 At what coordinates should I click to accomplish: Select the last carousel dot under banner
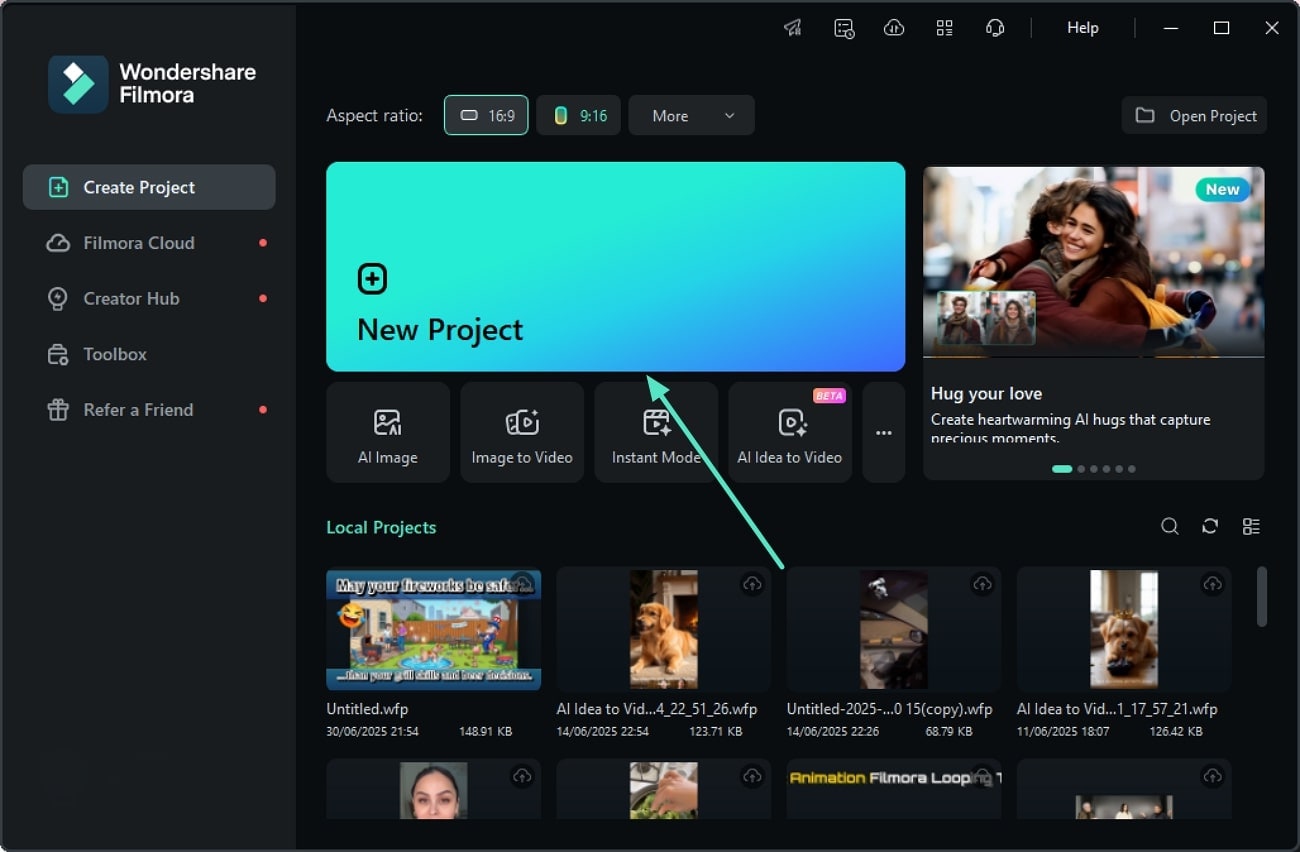1131,468
